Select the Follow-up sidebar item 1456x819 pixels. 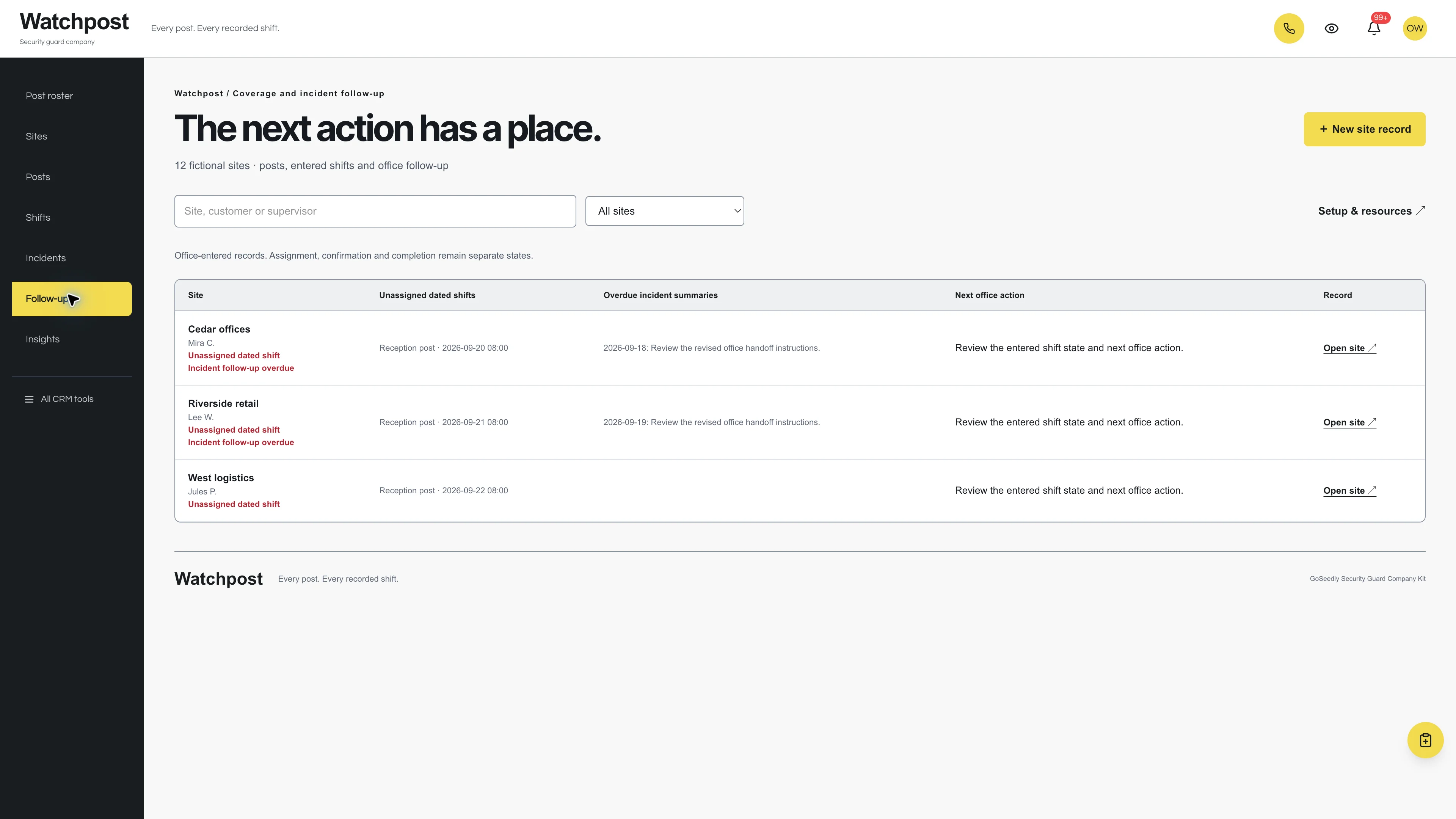[72, 298]
